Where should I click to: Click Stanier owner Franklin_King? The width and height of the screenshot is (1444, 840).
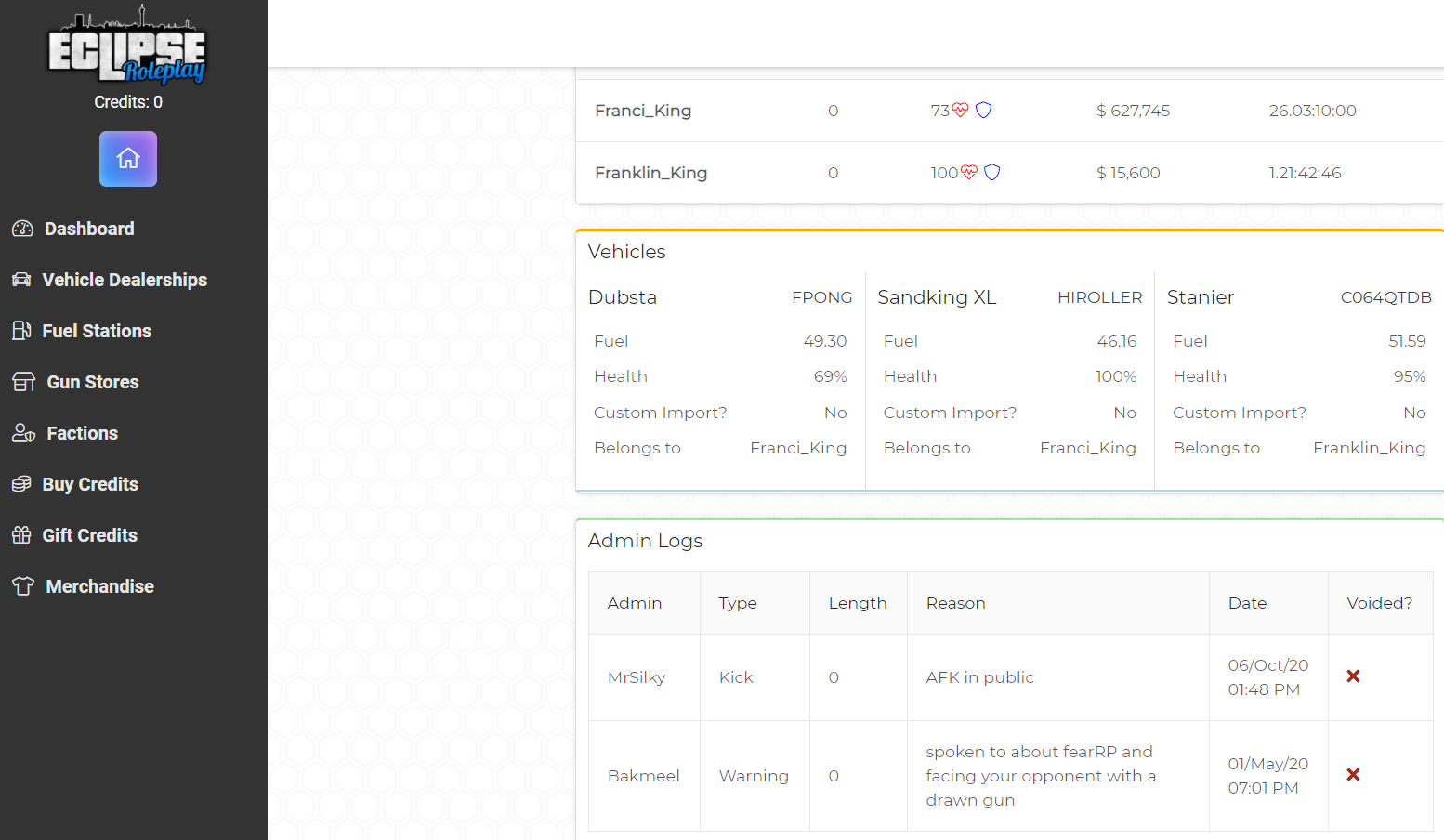(1369, 448)
